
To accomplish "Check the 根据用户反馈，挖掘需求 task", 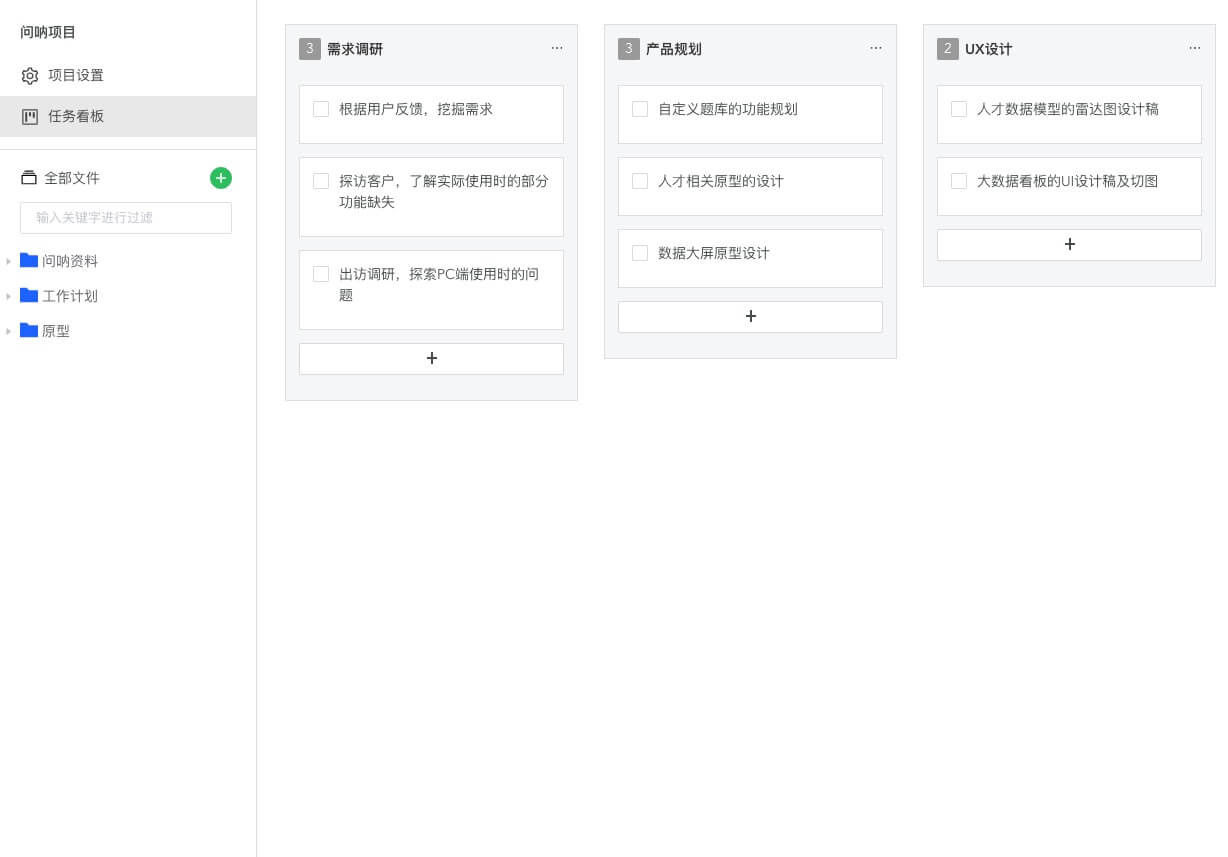I will point(321,109).
